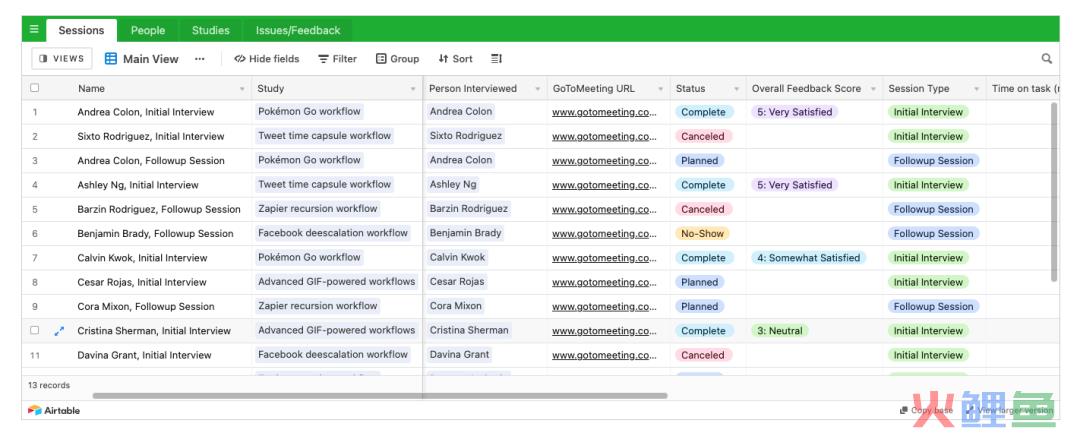Open the Session Type column dropdown arrow
The image size is (1080, 433).
(x=976, y=89)
